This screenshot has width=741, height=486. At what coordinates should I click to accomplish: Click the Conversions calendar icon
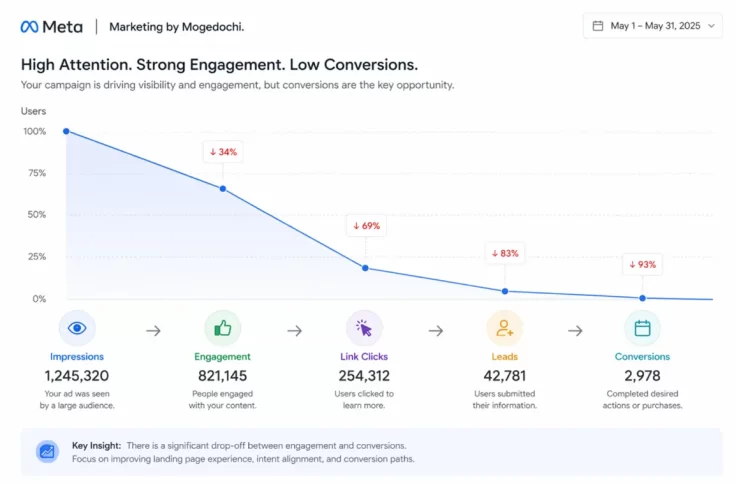pos(642,328)
